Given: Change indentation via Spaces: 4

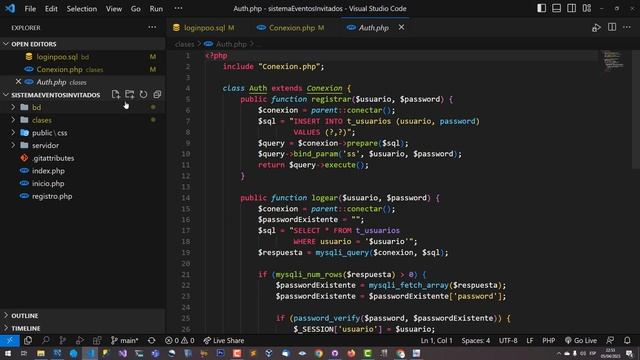Looking at the screenshot, I should tap(476, 340).
